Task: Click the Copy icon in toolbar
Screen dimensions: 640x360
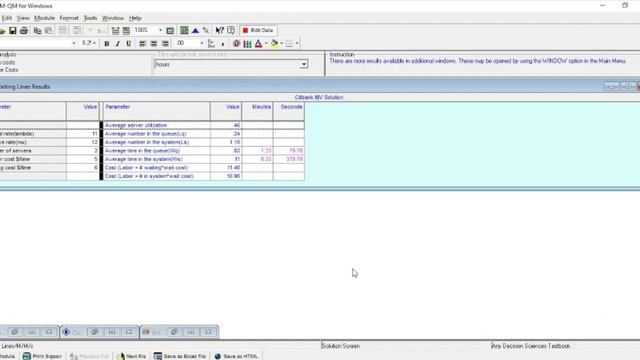Action: pos(37,31)
